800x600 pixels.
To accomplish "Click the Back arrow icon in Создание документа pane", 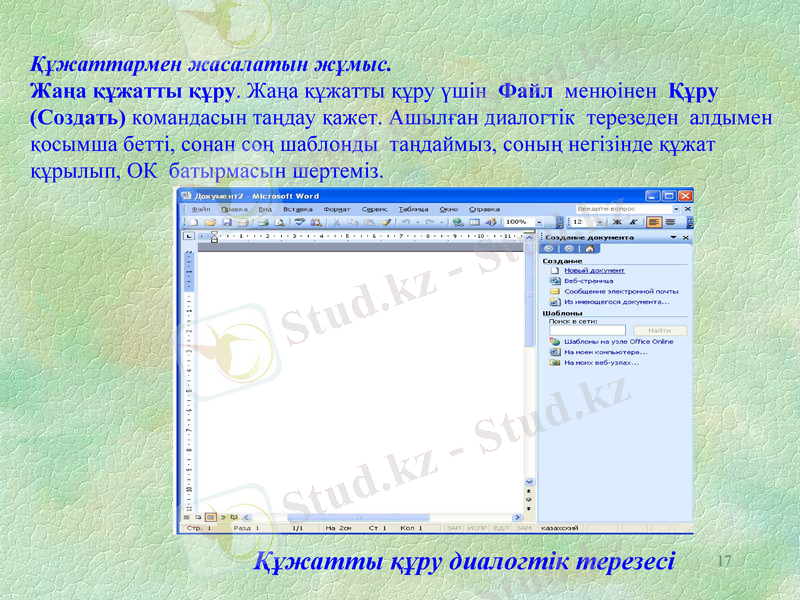I will 548,248.
